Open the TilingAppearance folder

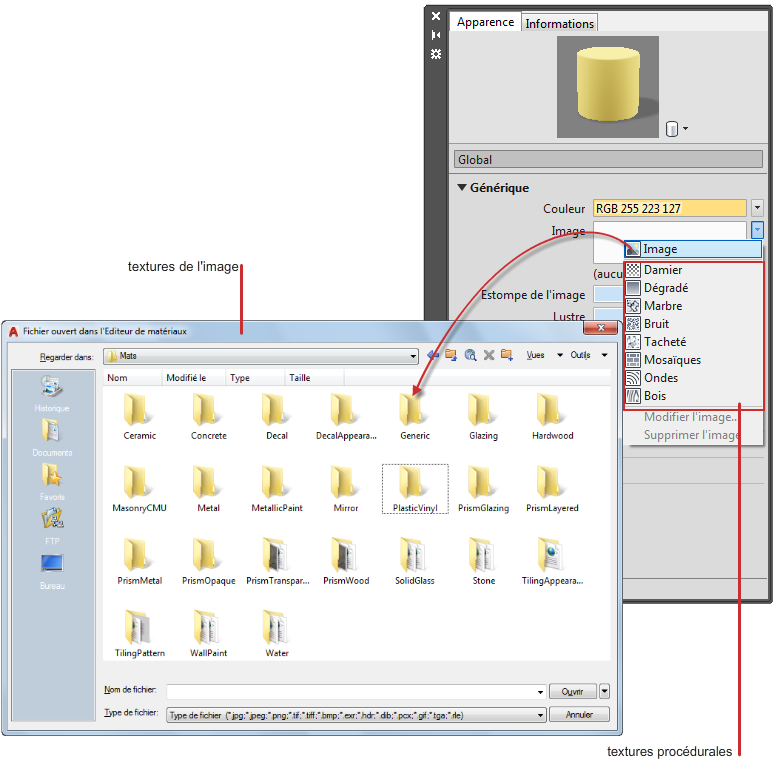[x=552, y=561]
